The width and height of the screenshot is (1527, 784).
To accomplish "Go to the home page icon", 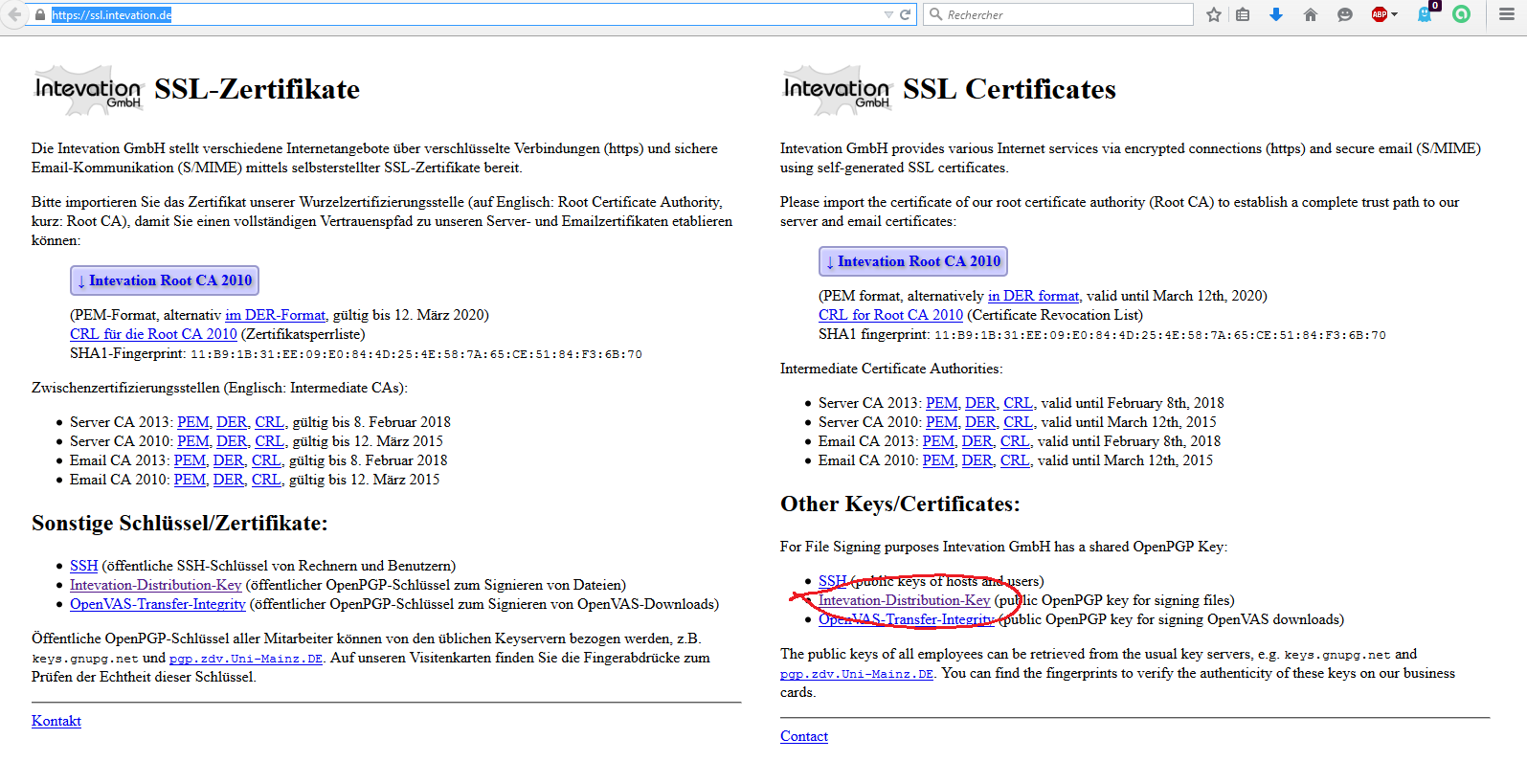I will [1311, 15].
